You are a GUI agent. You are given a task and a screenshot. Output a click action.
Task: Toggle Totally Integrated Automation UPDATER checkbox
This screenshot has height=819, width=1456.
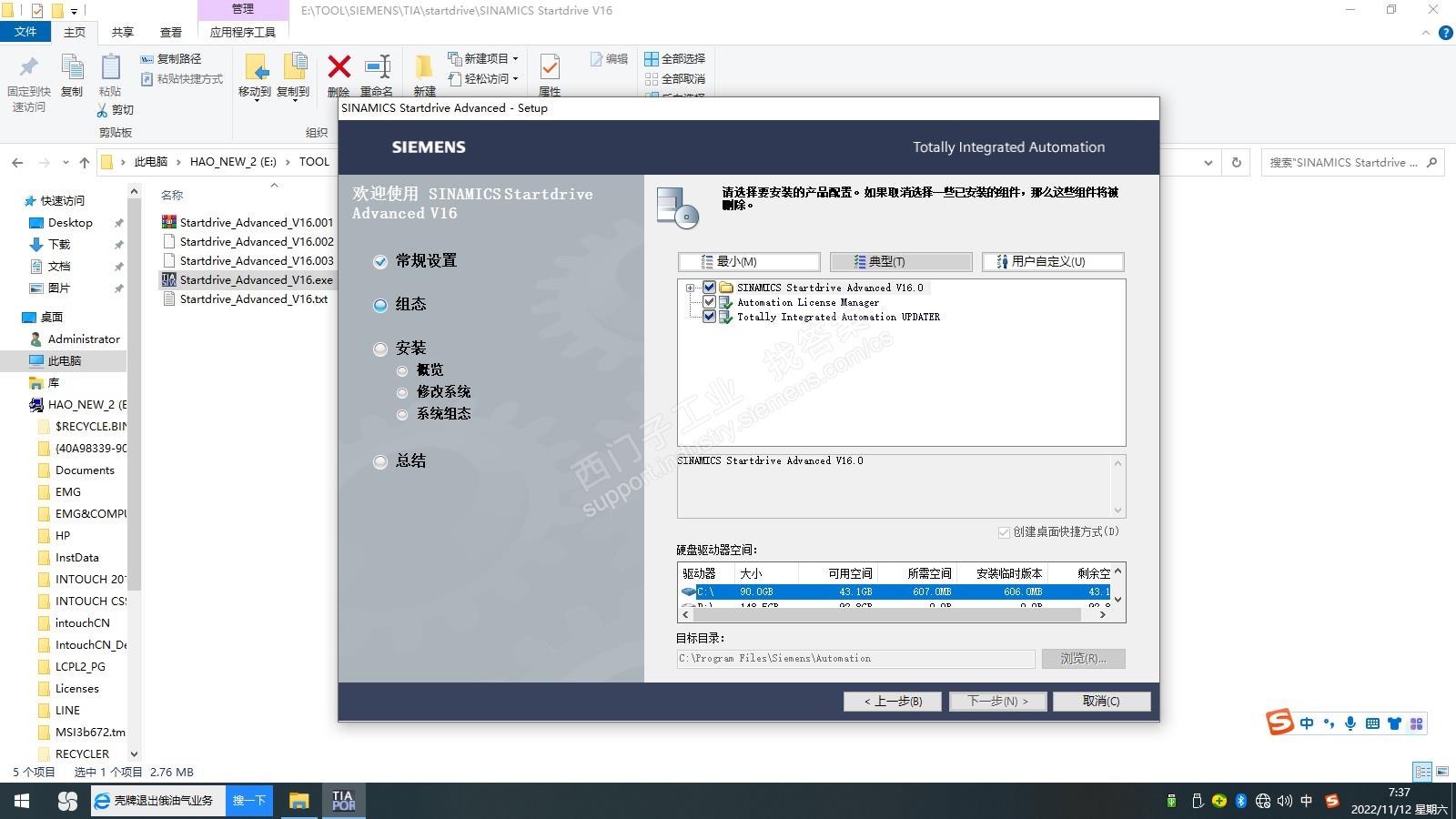point(709,317)
